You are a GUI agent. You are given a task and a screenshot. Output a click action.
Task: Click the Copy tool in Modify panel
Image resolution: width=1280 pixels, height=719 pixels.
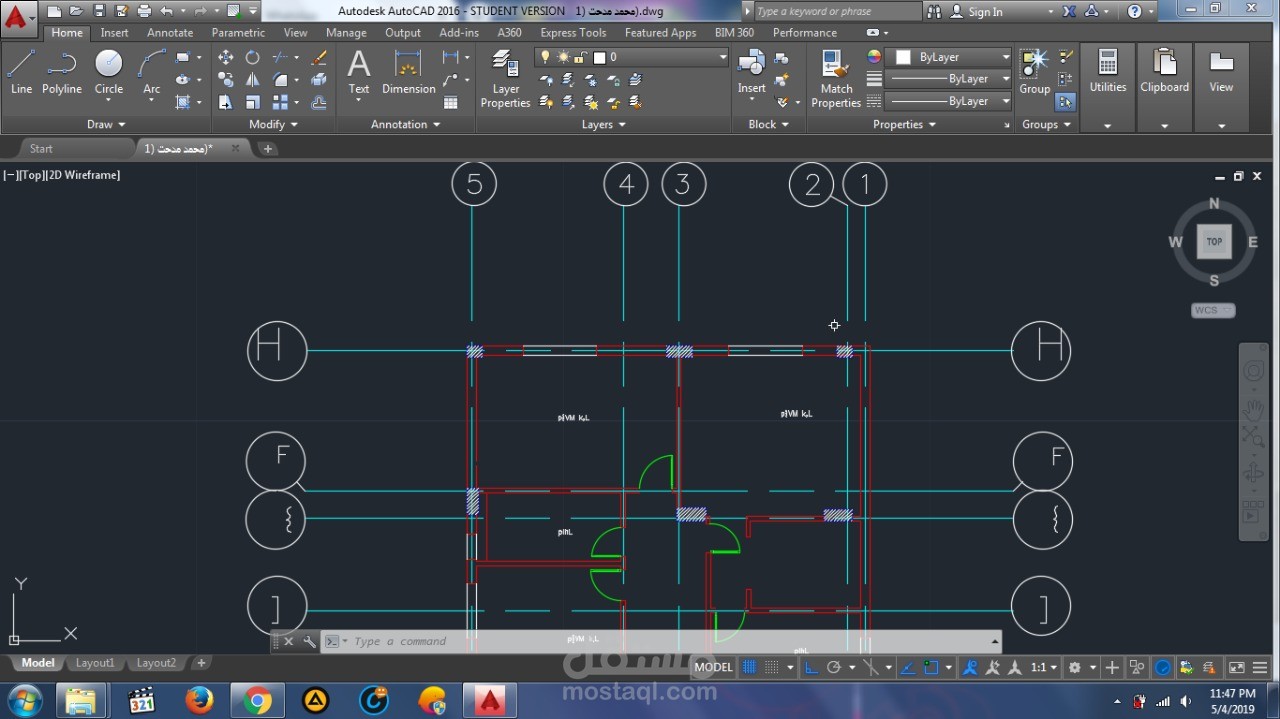tap(226, 80)
